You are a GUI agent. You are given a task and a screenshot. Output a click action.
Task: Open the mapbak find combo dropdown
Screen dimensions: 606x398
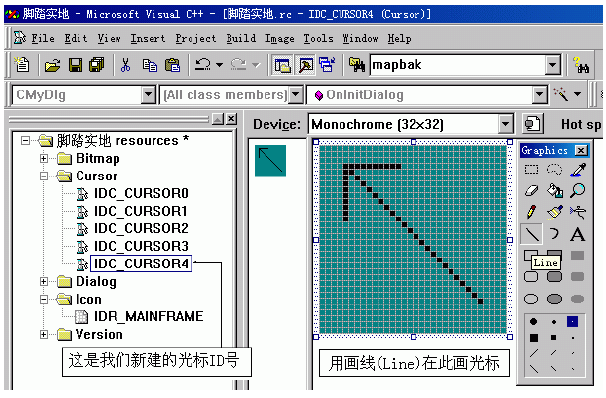pyautogui.click(x=553, y=65)
